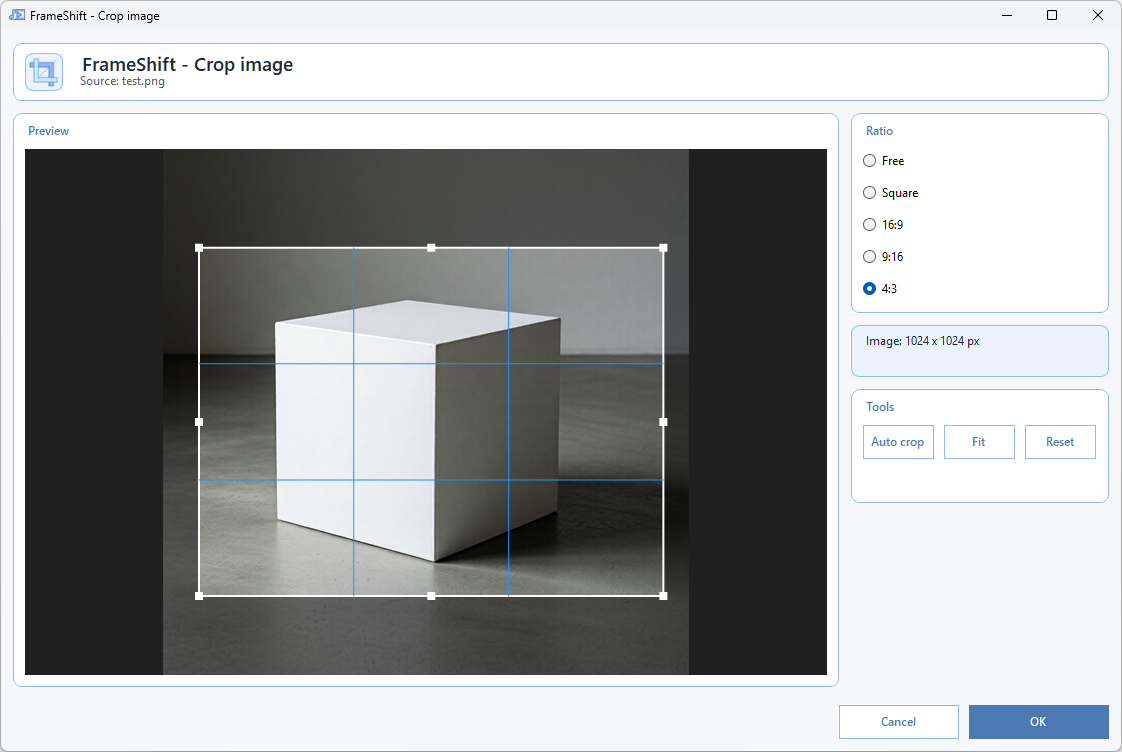Click the Fit button
This screenshot has height=752, width=1122.
979,442
